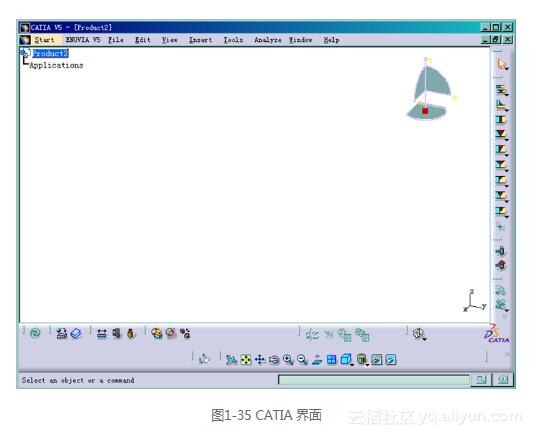
Task: Click the Create Multi-View icon
Action: (x=331, y=360)
